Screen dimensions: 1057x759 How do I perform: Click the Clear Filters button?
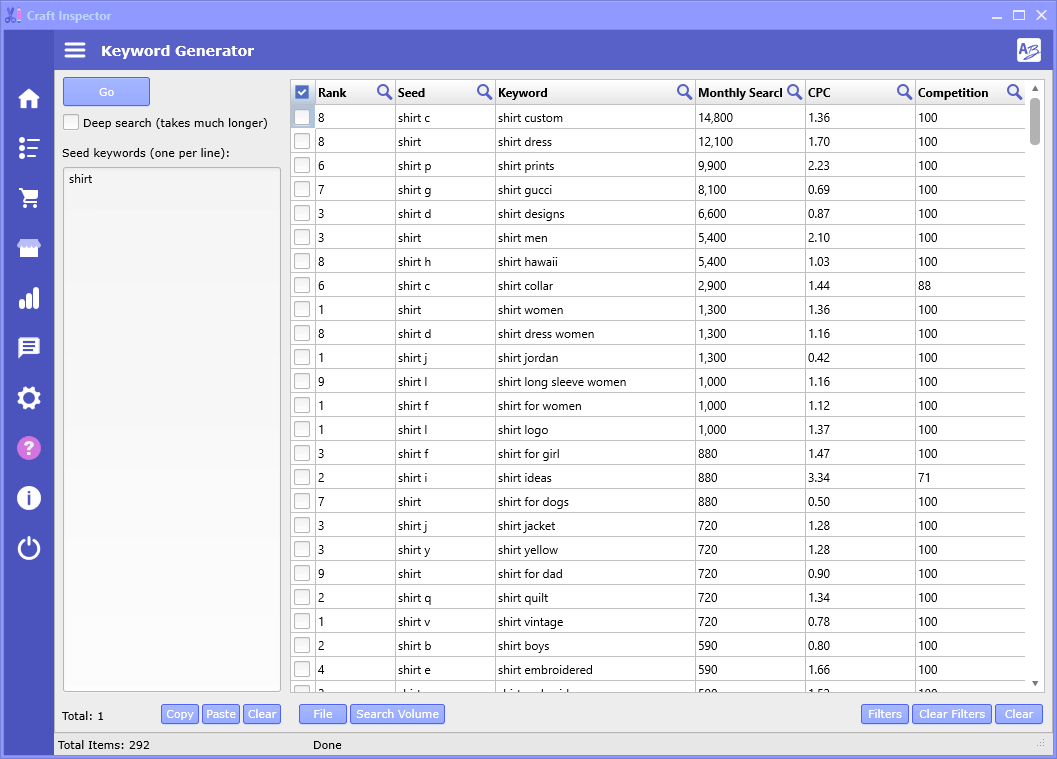tap(951, 714)
